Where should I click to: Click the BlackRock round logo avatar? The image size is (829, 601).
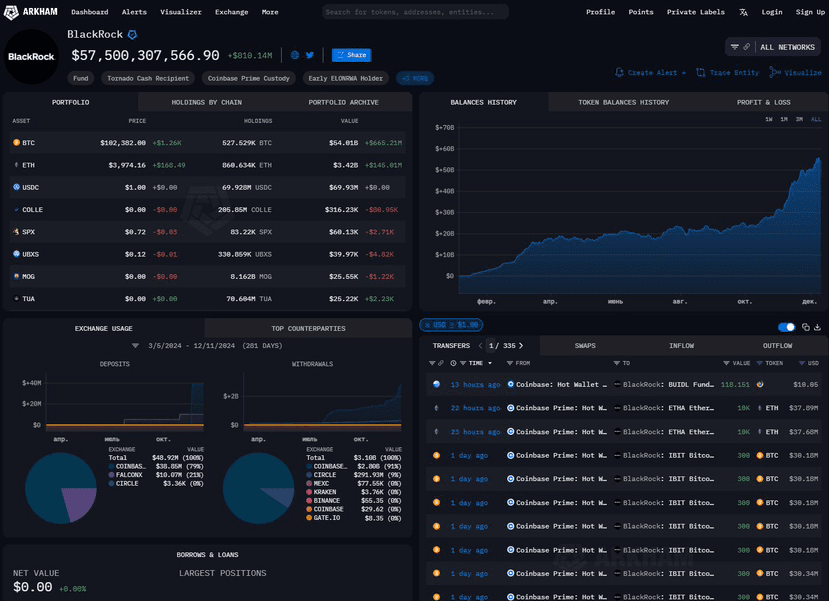31,57
